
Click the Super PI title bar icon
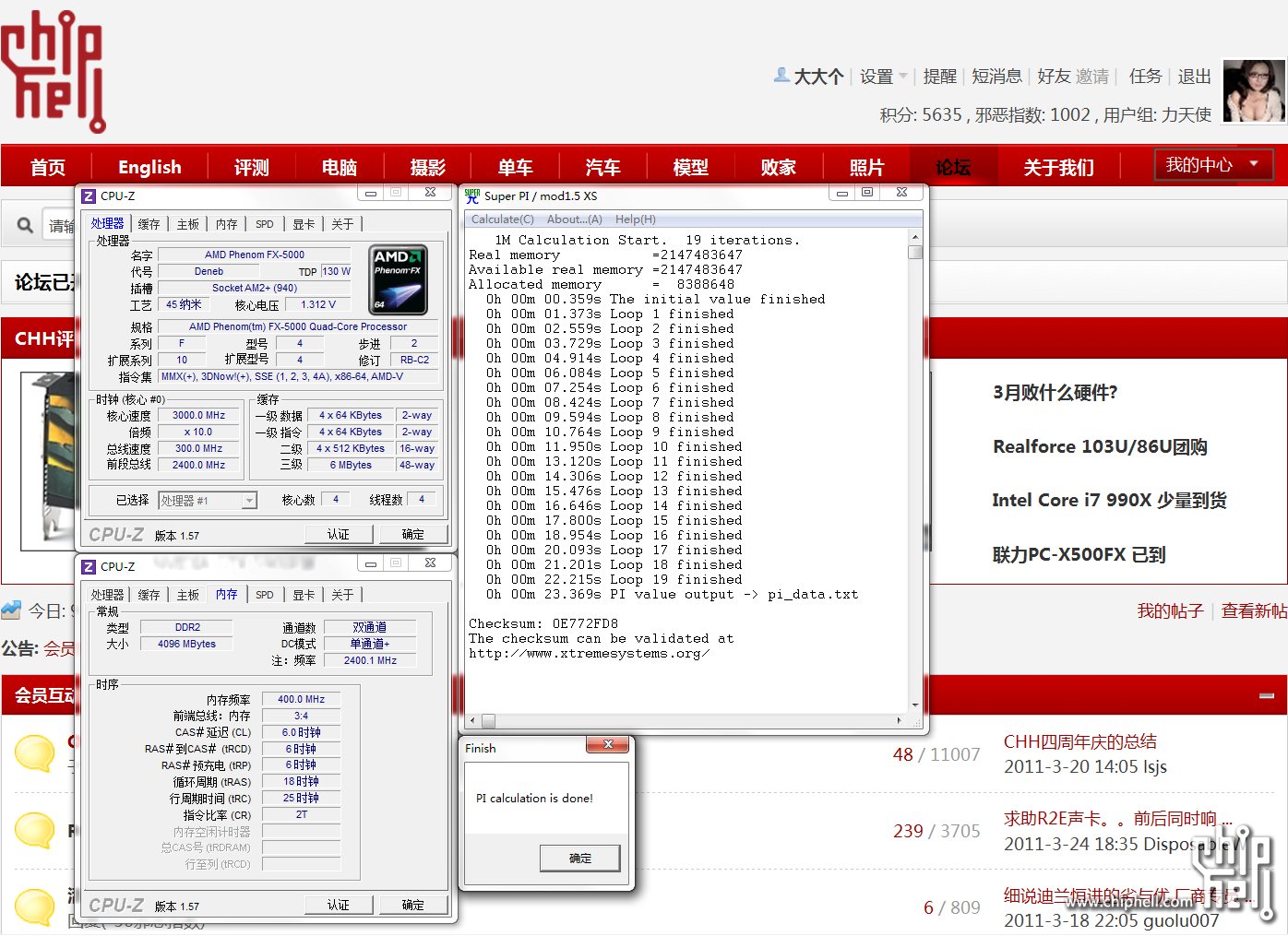(x=472, y=195)
